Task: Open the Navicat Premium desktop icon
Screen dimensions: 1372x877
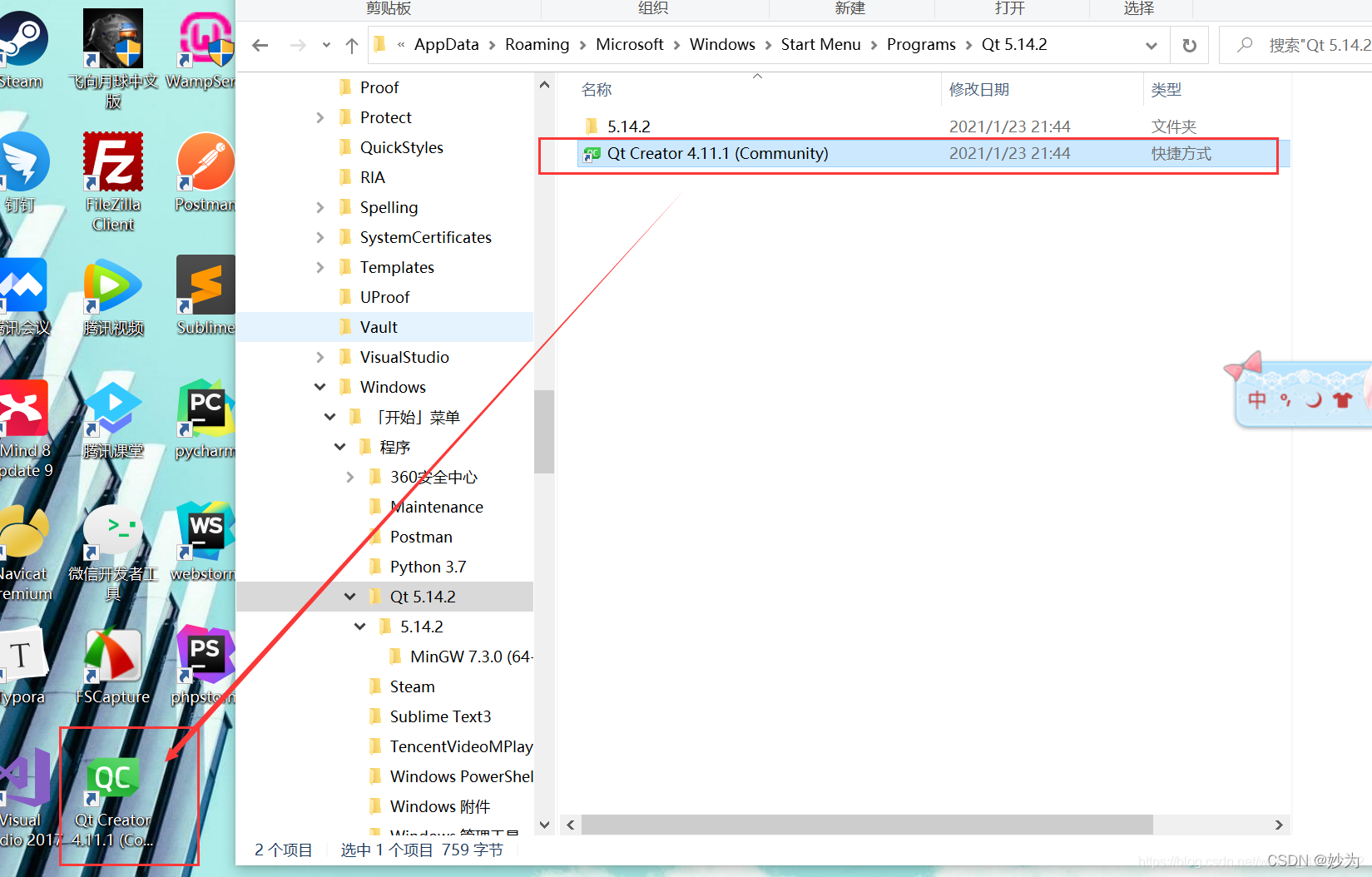Action: (x=25, y=552)
